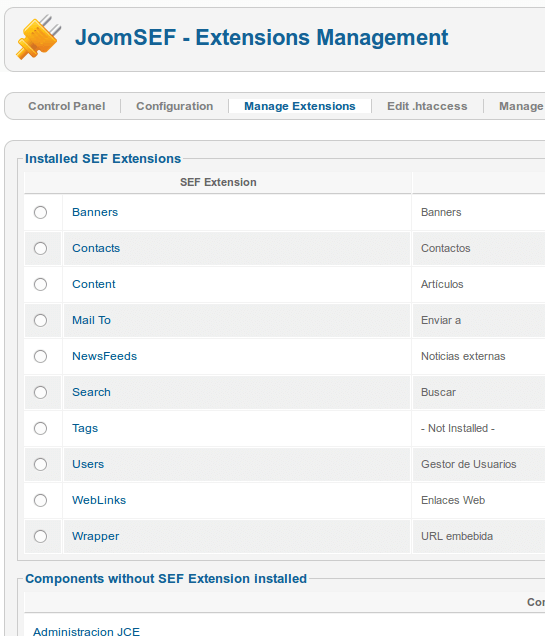Click the Noticias externas component cell

[x=463, y=356]
